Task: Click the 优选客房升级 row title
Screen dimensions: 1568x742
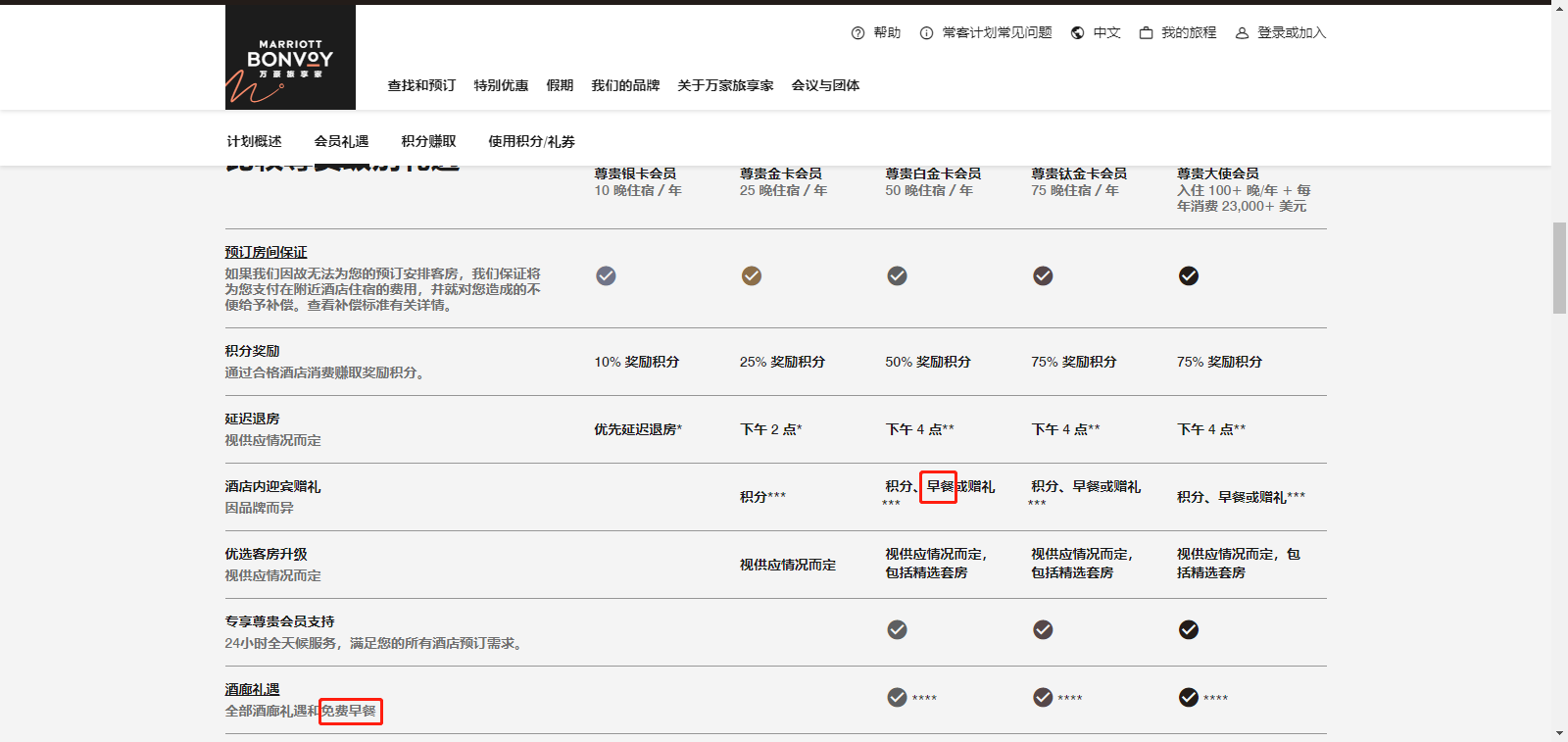Action: [x=267, y=554]
